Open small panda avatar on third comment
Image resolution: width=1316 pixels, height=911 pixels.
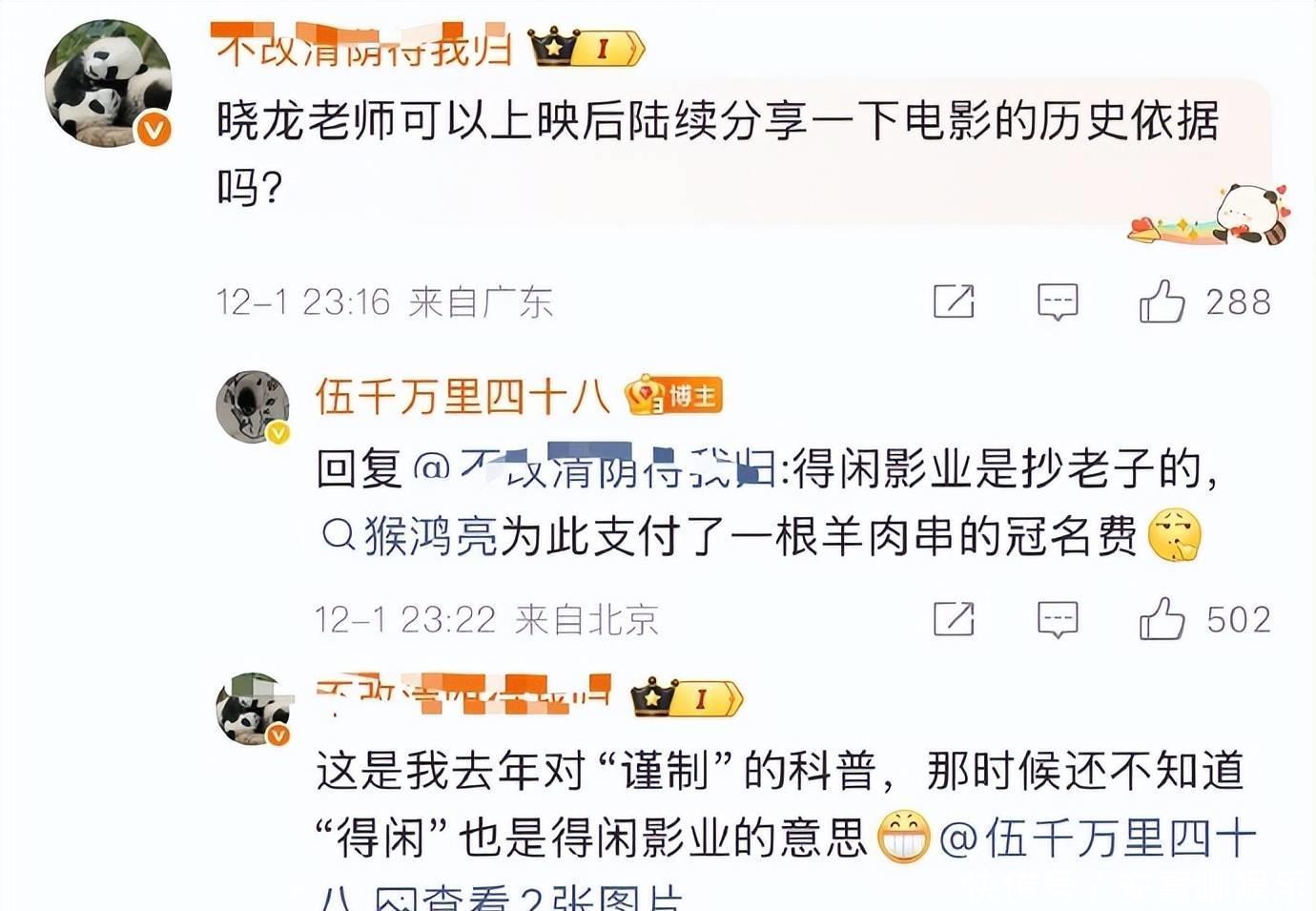tap(253, 709)
